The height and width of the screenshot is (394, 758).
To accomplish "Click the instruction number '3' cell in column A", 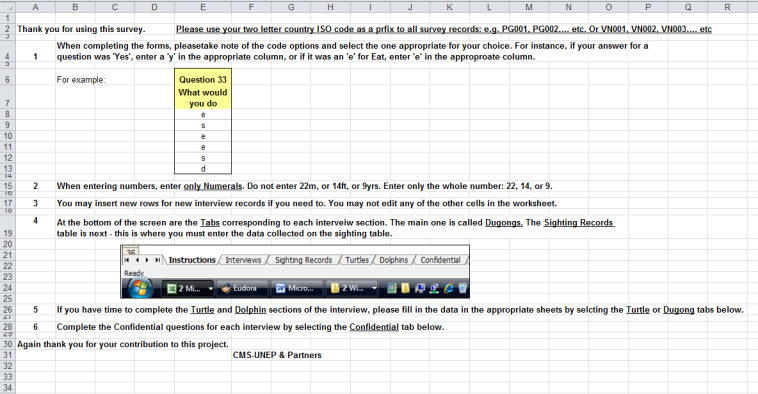I will click(35, 204).
